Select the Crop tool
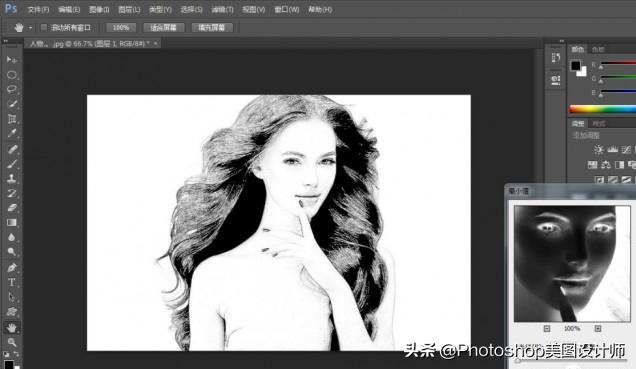The width and height of the screenshot is (636, 369). click(11, 118)
